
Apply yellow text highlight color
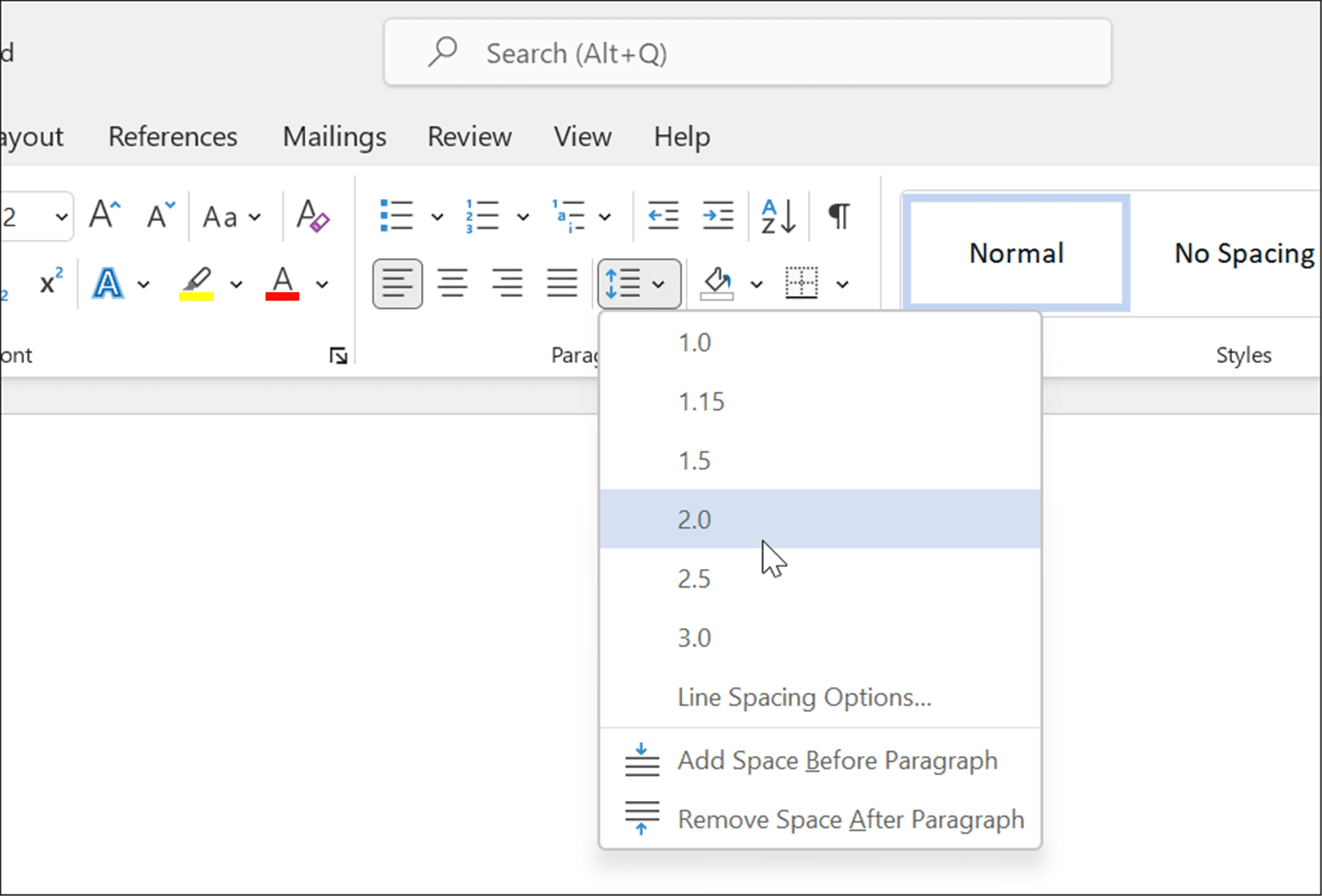point(197,284)
